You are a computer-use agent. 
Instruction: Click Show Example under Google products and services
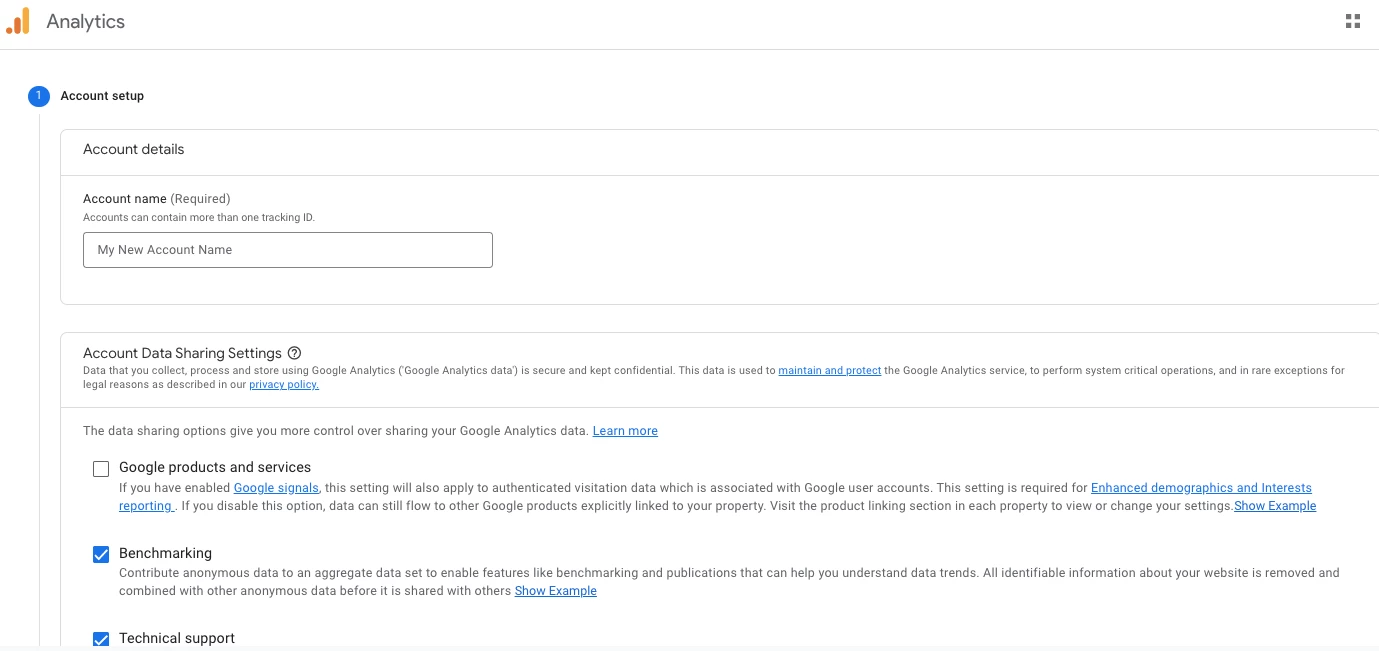1275,506
